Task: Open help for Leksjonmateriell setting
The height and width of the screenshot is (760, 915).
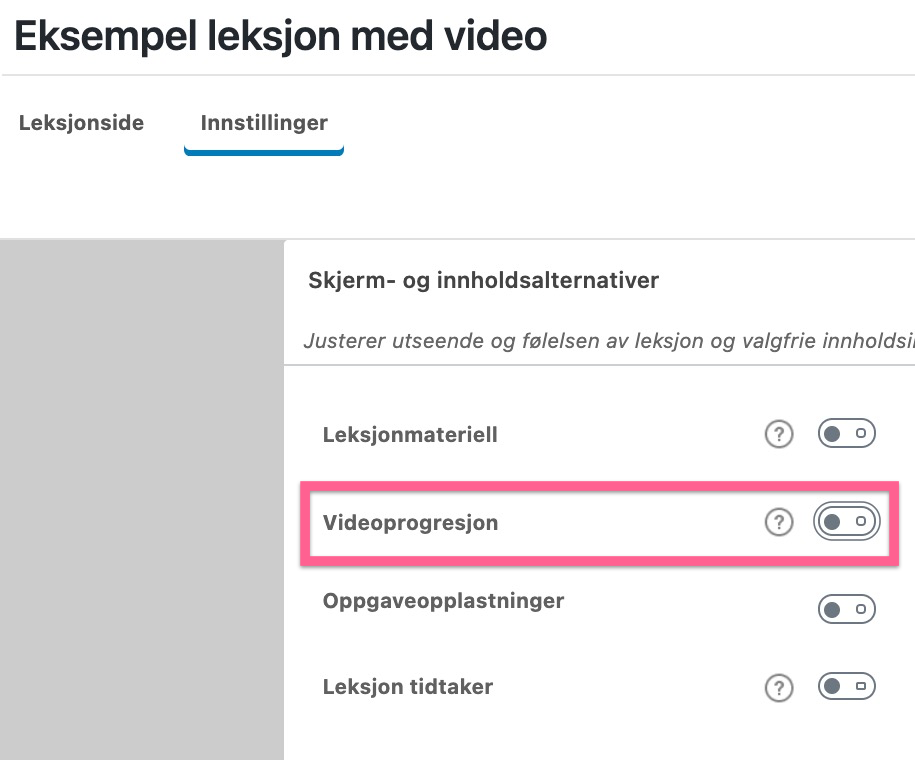Action: pos(778,435)
